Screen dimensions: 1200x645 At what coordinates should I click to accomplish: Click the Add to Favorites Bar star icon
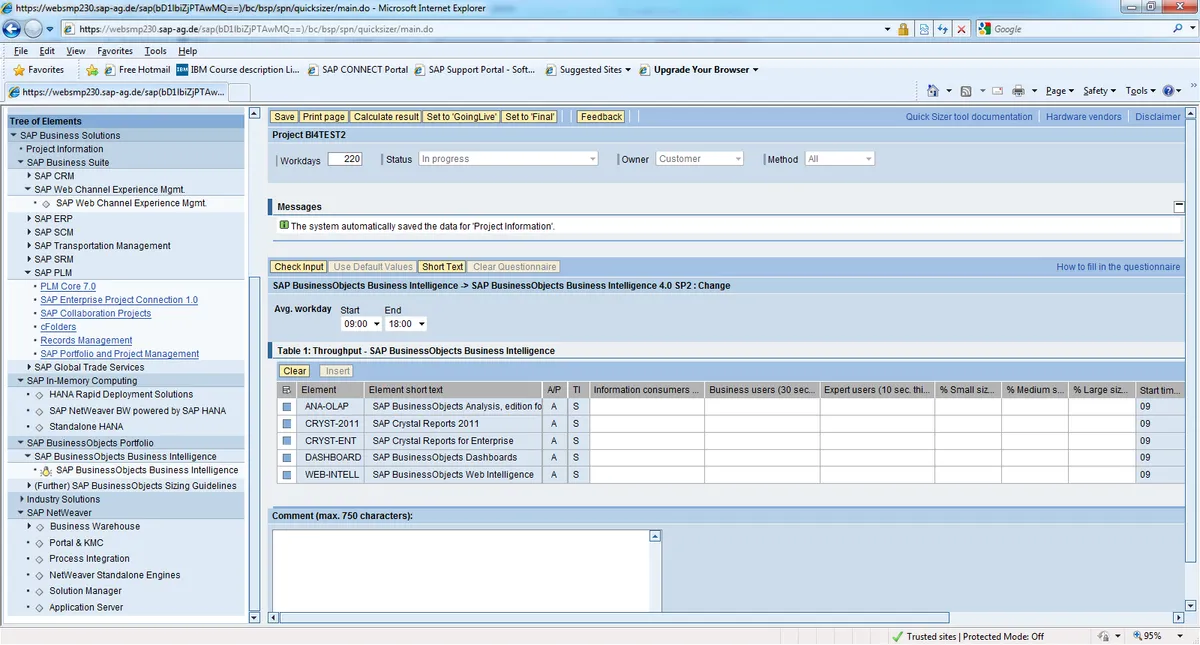click(92, 70)
